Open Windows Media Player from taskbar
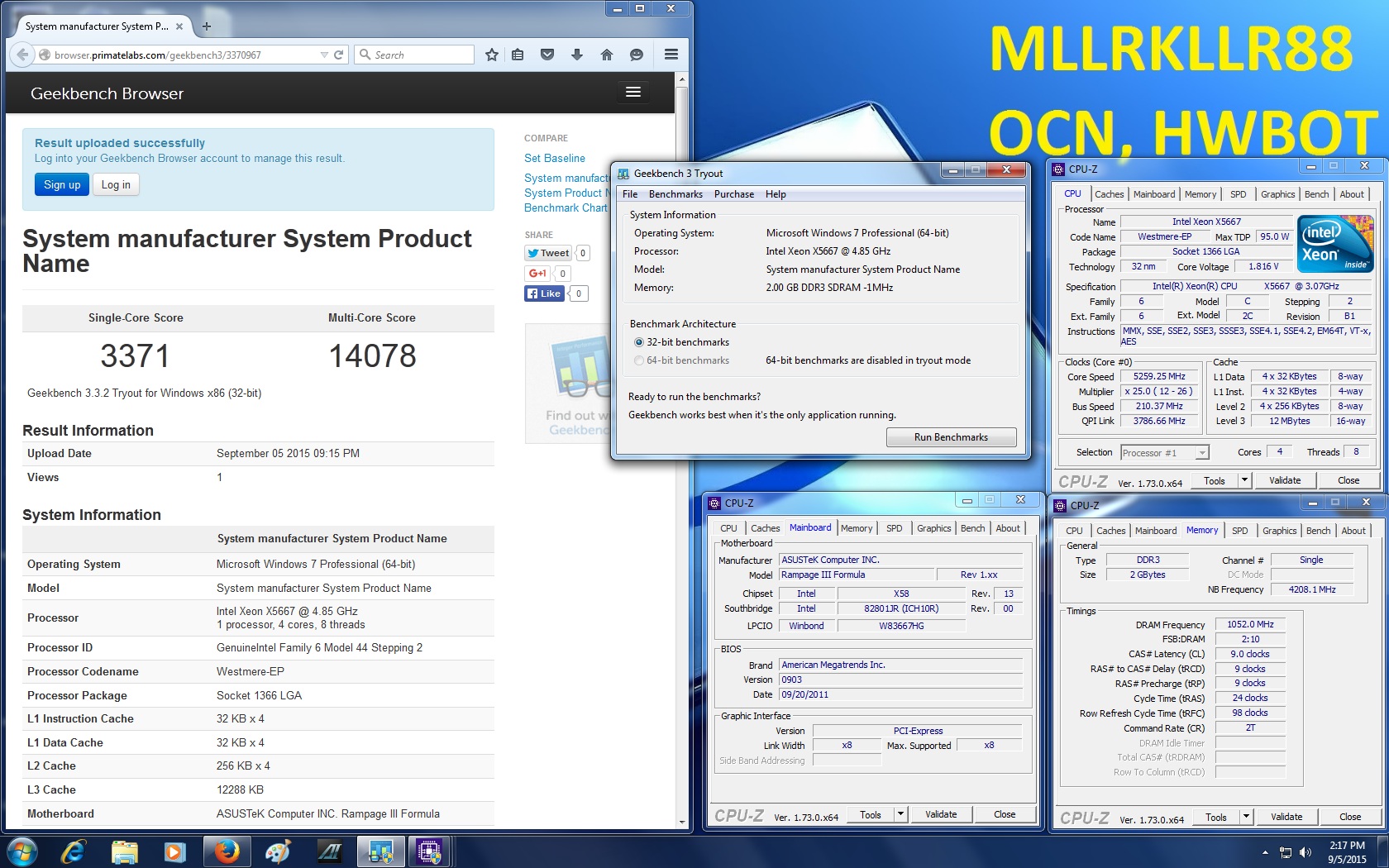The width and height of the screenshot is (1389, 868). (x=175, y=851)
